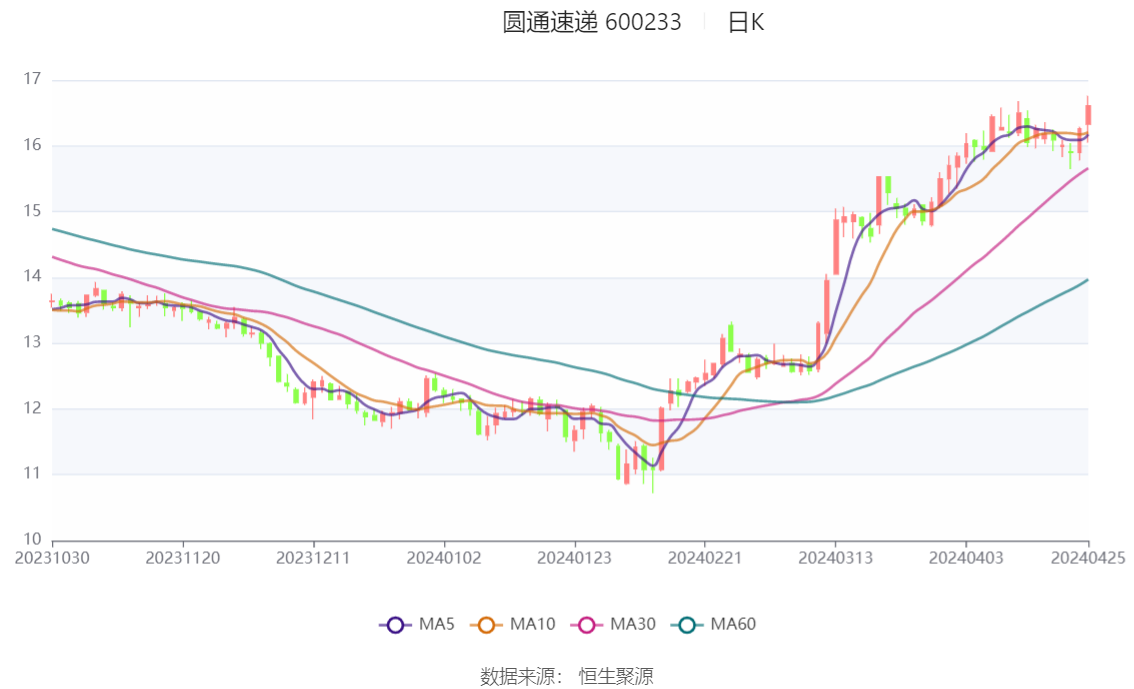The height and width of the screenshot is (689, 1134).
Task: Select the 20231030 date axis label
Action: tap(52, 557)
